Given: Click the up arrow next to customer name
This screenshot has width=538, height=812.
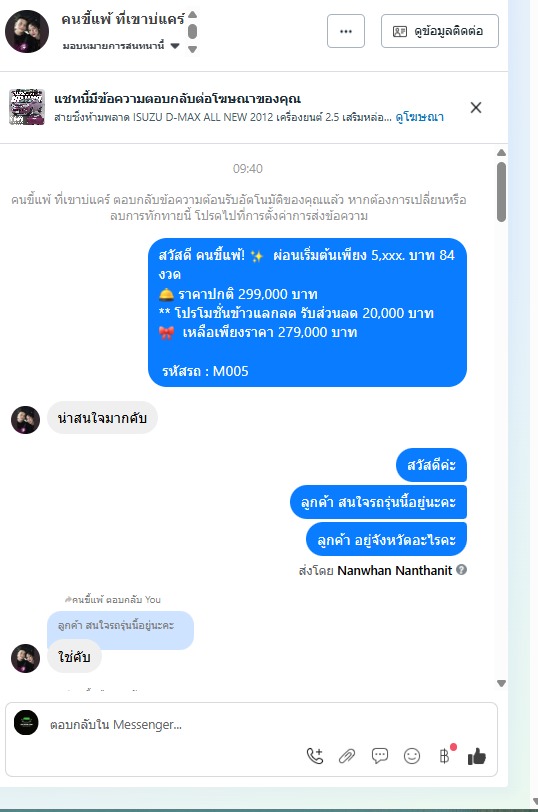Looking at the screenshot, I should (193, 14).
